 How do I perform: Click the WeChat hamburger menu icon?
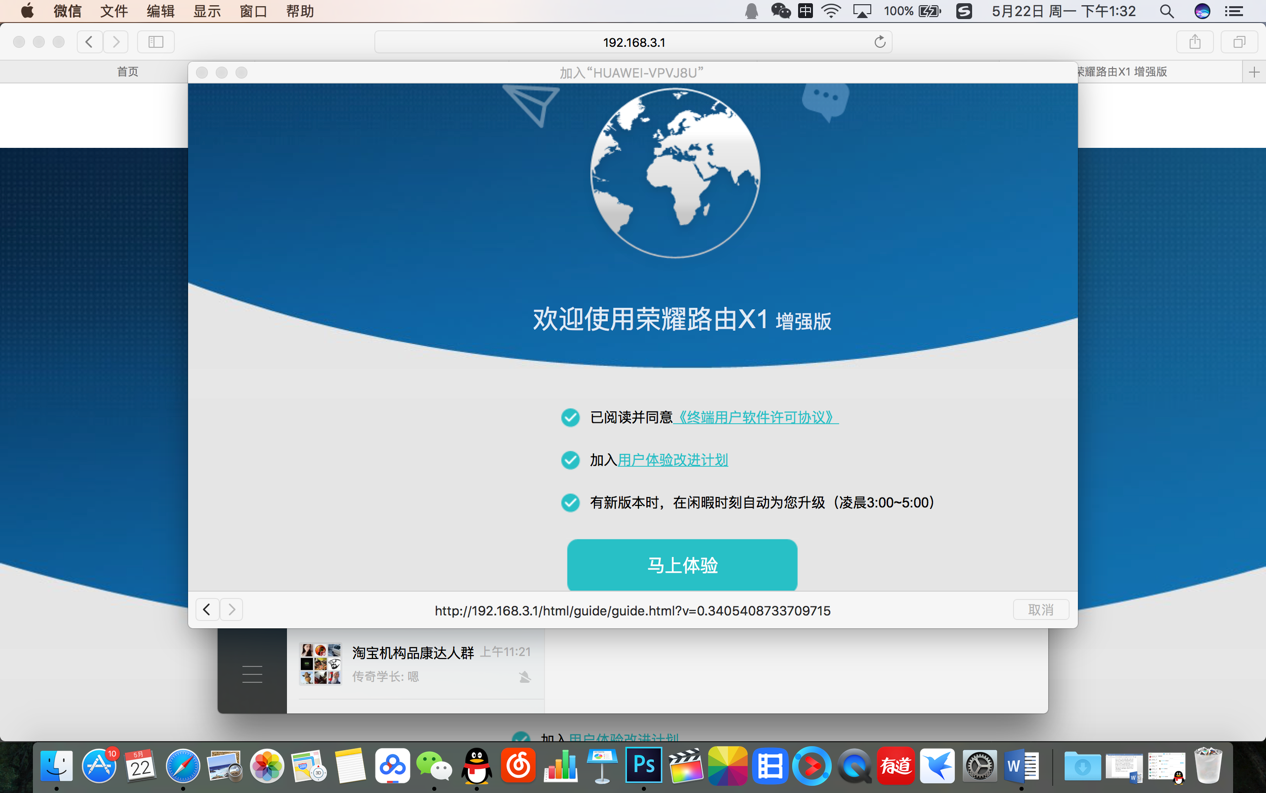point(252,674)
